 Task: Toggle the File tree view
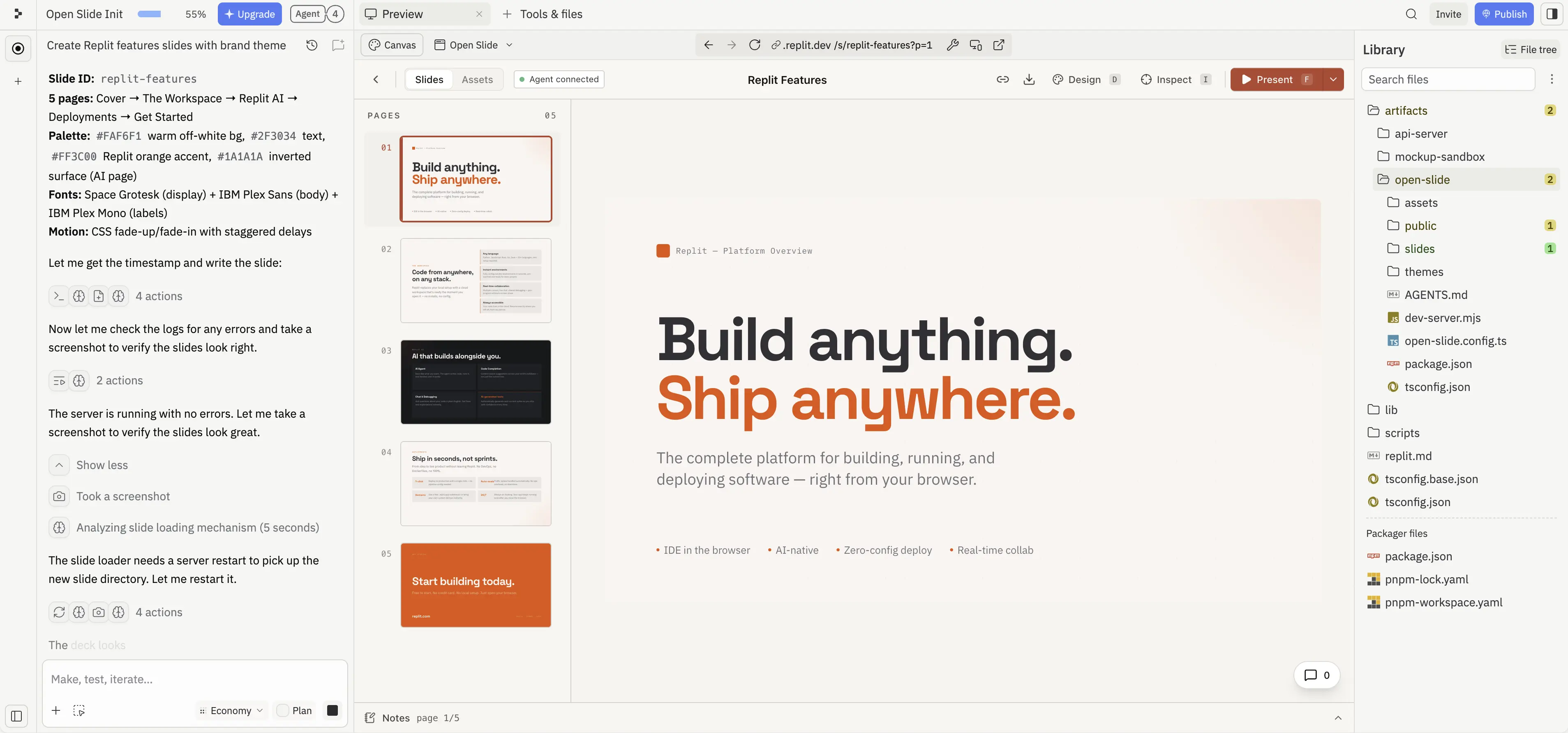click(1530, 49)
